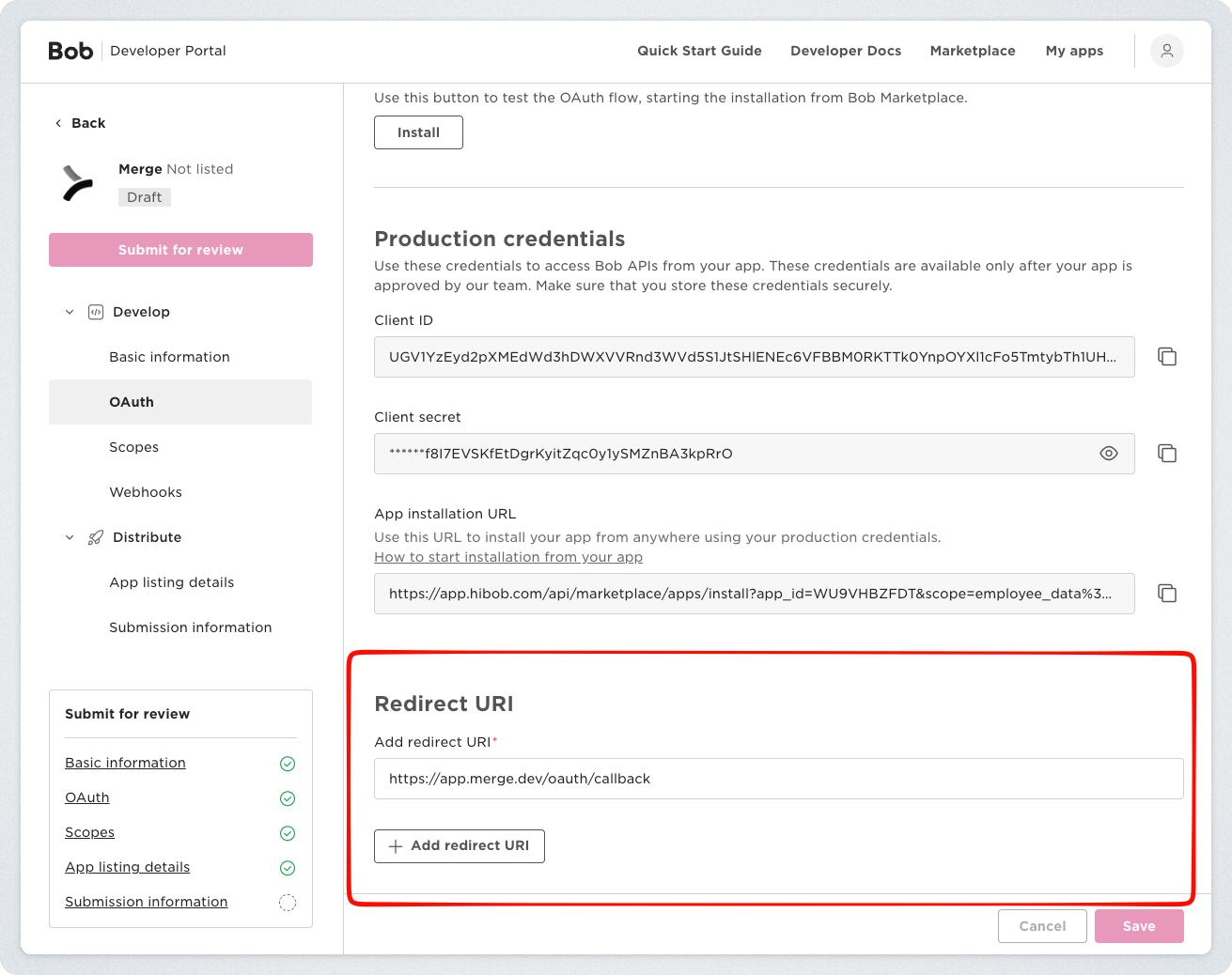Click the OAuth checklist green checkmark

288,798
